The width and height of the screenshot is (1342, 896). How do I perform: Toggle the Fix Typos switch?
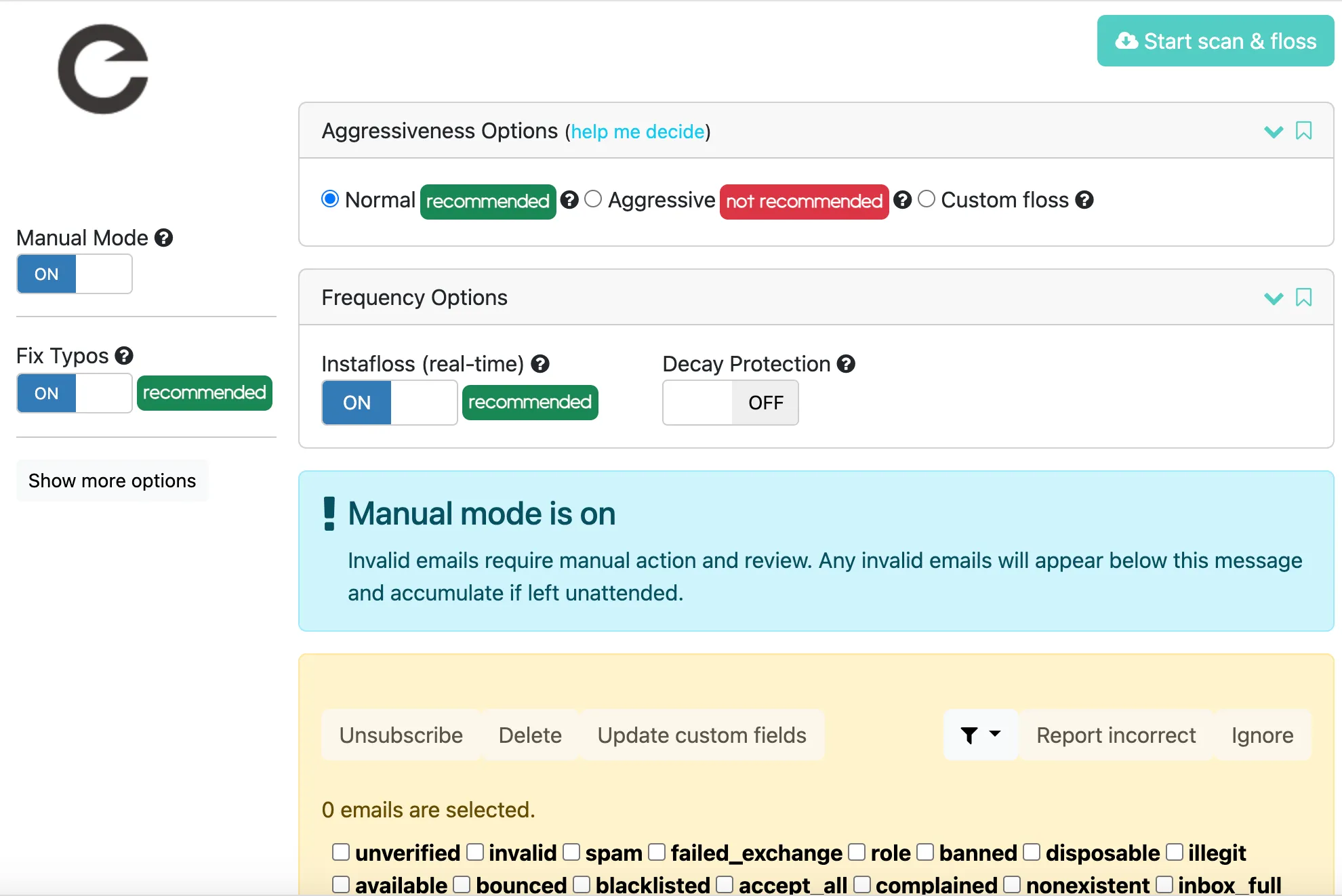(x=75, y=393)
